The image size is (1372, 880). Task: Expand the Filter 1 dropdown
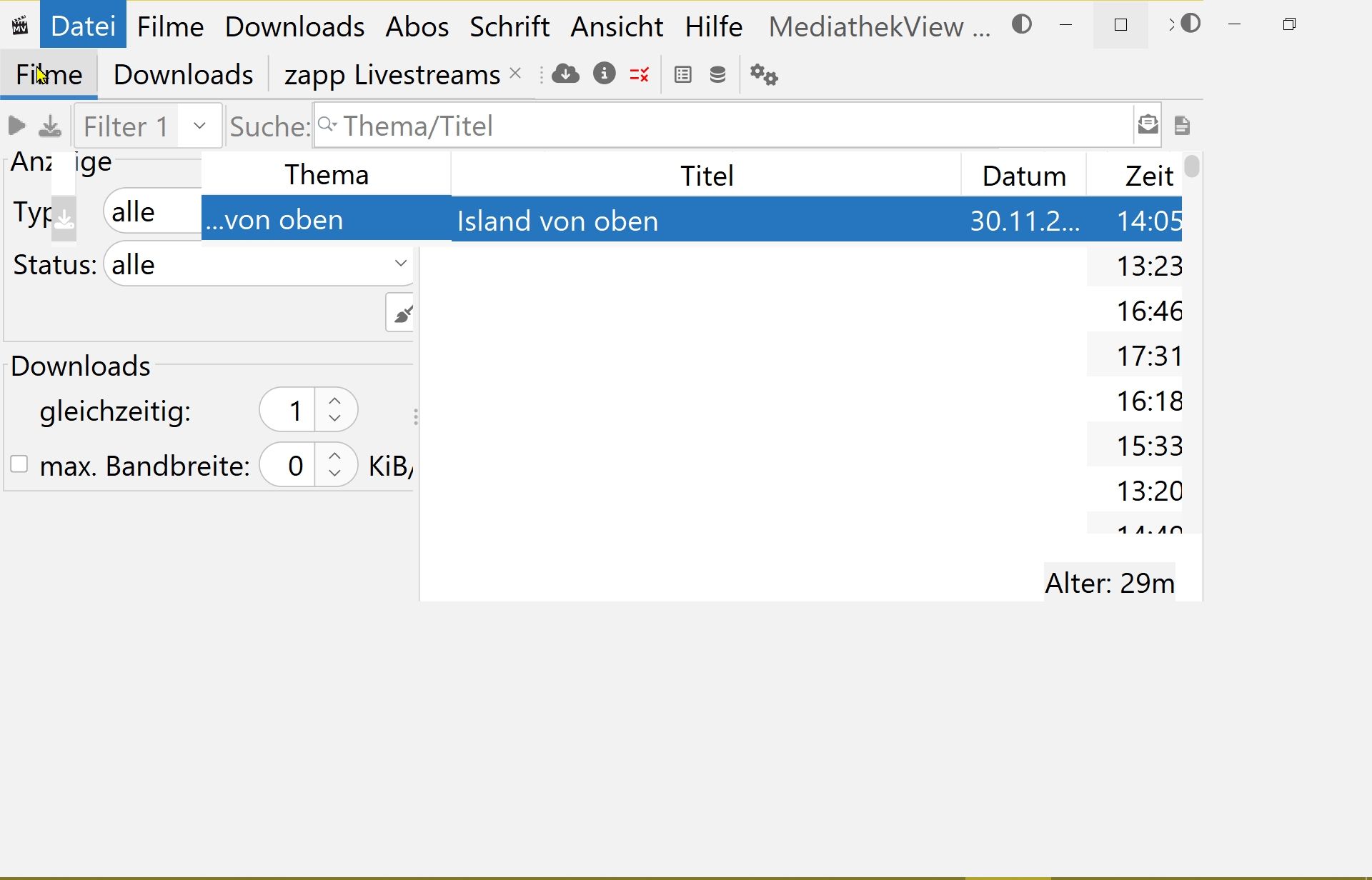pos(199,126)
